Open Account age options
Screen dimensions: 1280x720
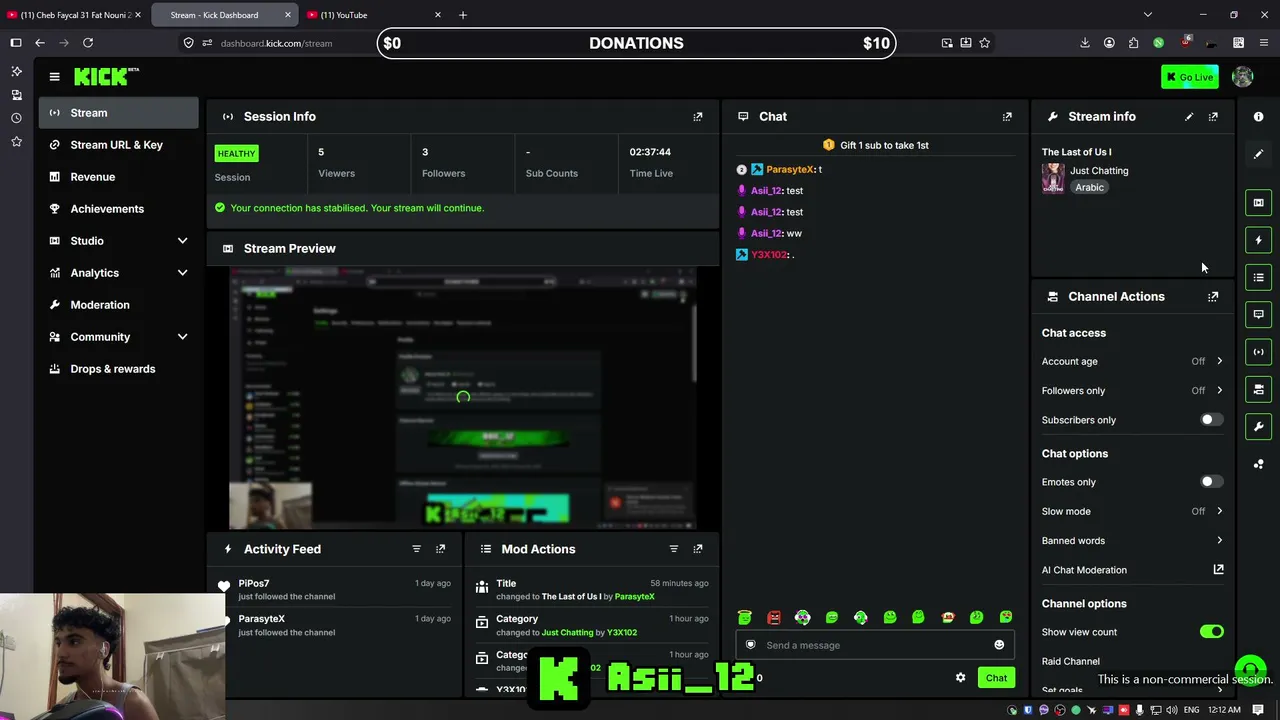coord(1132,362)
